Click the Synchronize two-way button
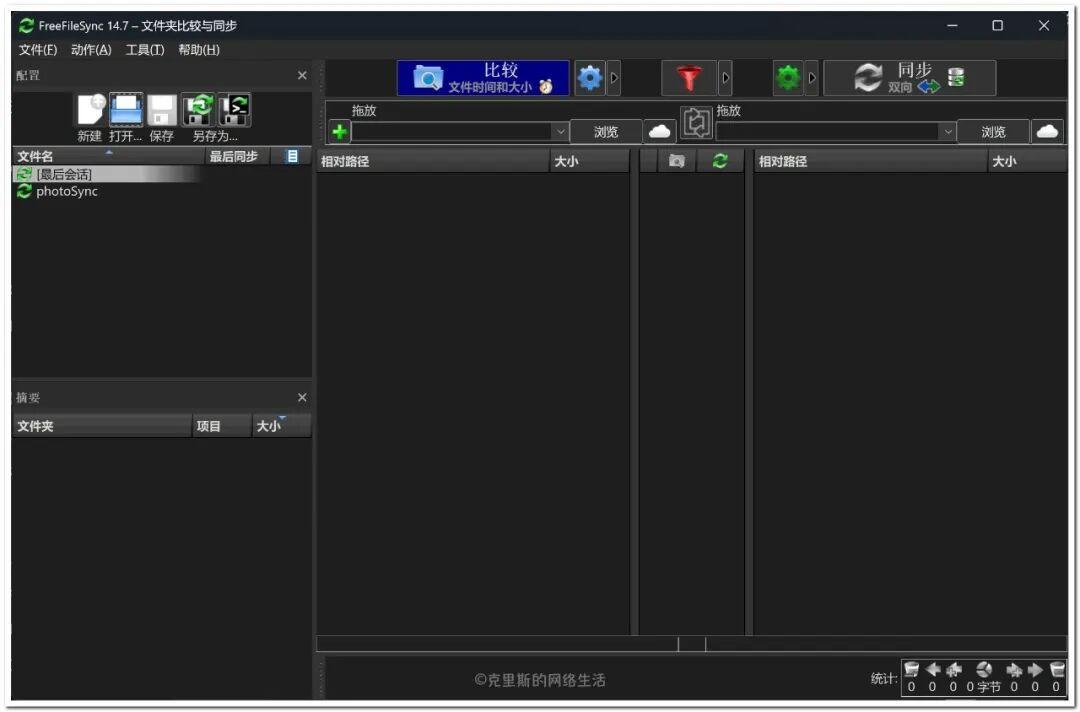This screenshot has height=712, width=1080. tap(910, 78)
